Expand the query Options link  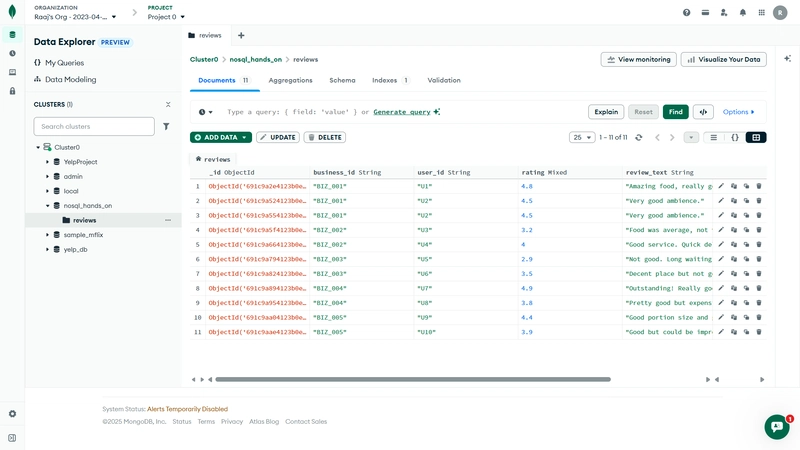(738, 112)
